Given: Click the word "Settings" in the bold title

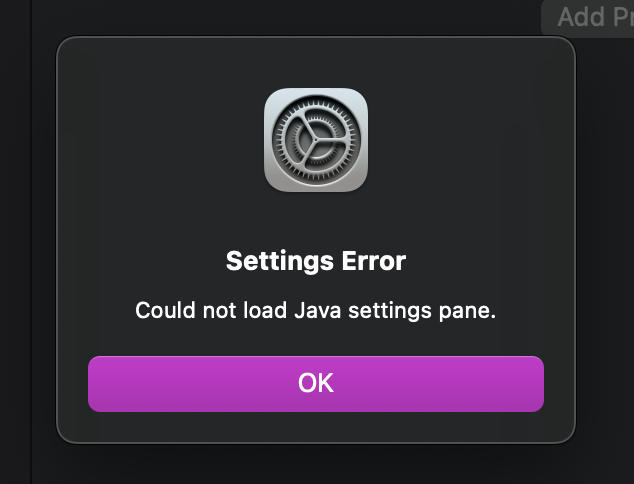Looking at the screenshot, I should tap(280, 262).
